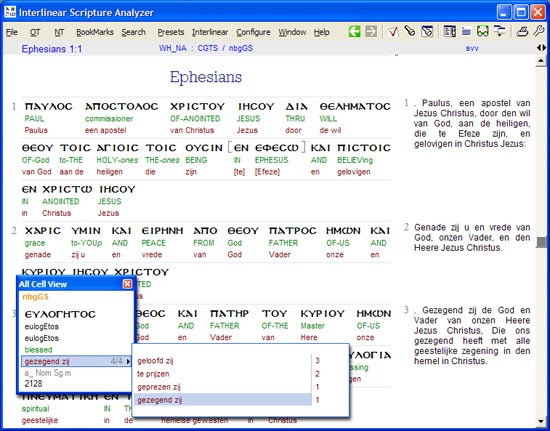Click the gloss 'EPHESUS'
Screen dimensions: 550x431
coord(271,160)
